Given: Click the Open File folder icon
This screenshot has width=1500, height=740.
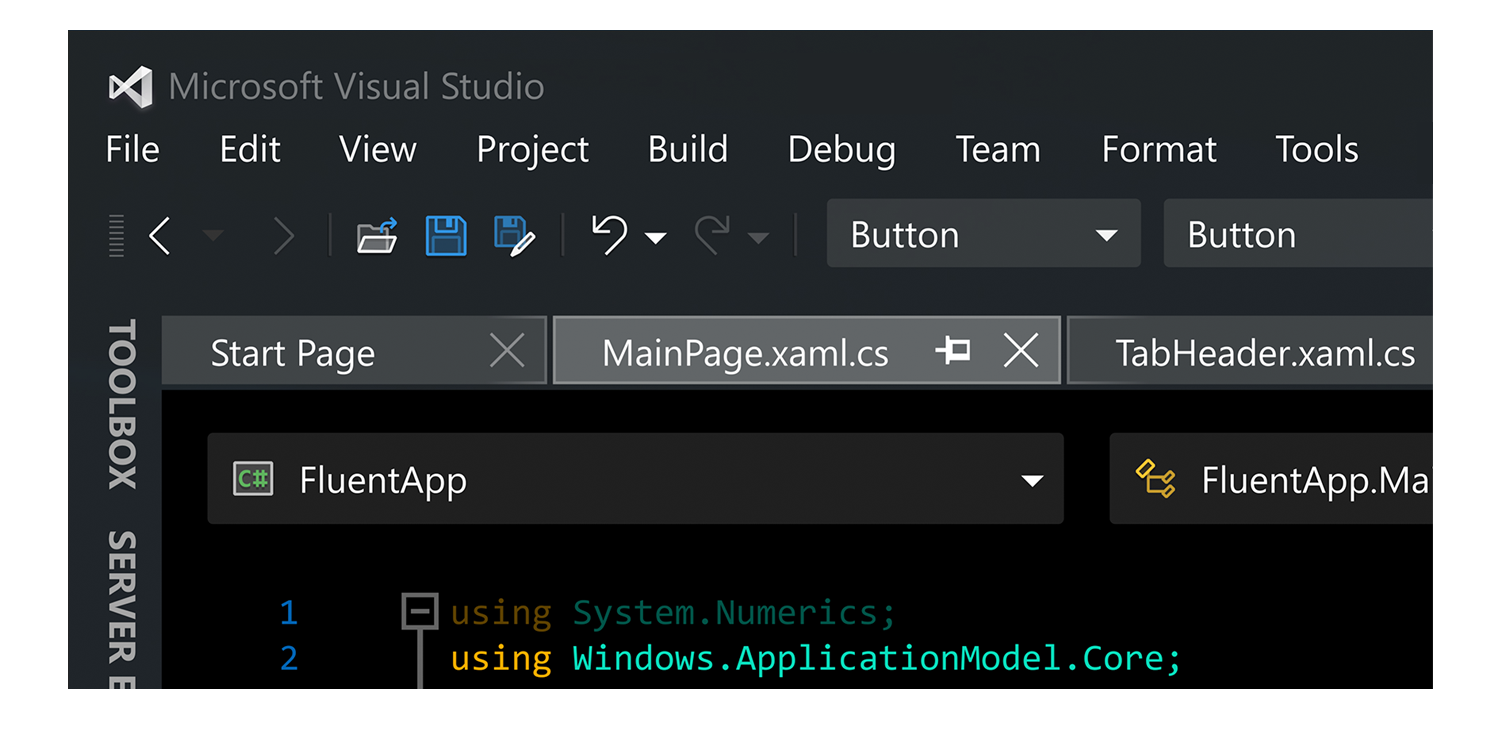Looking at the screenshot, I should click(x=377, y=236).
